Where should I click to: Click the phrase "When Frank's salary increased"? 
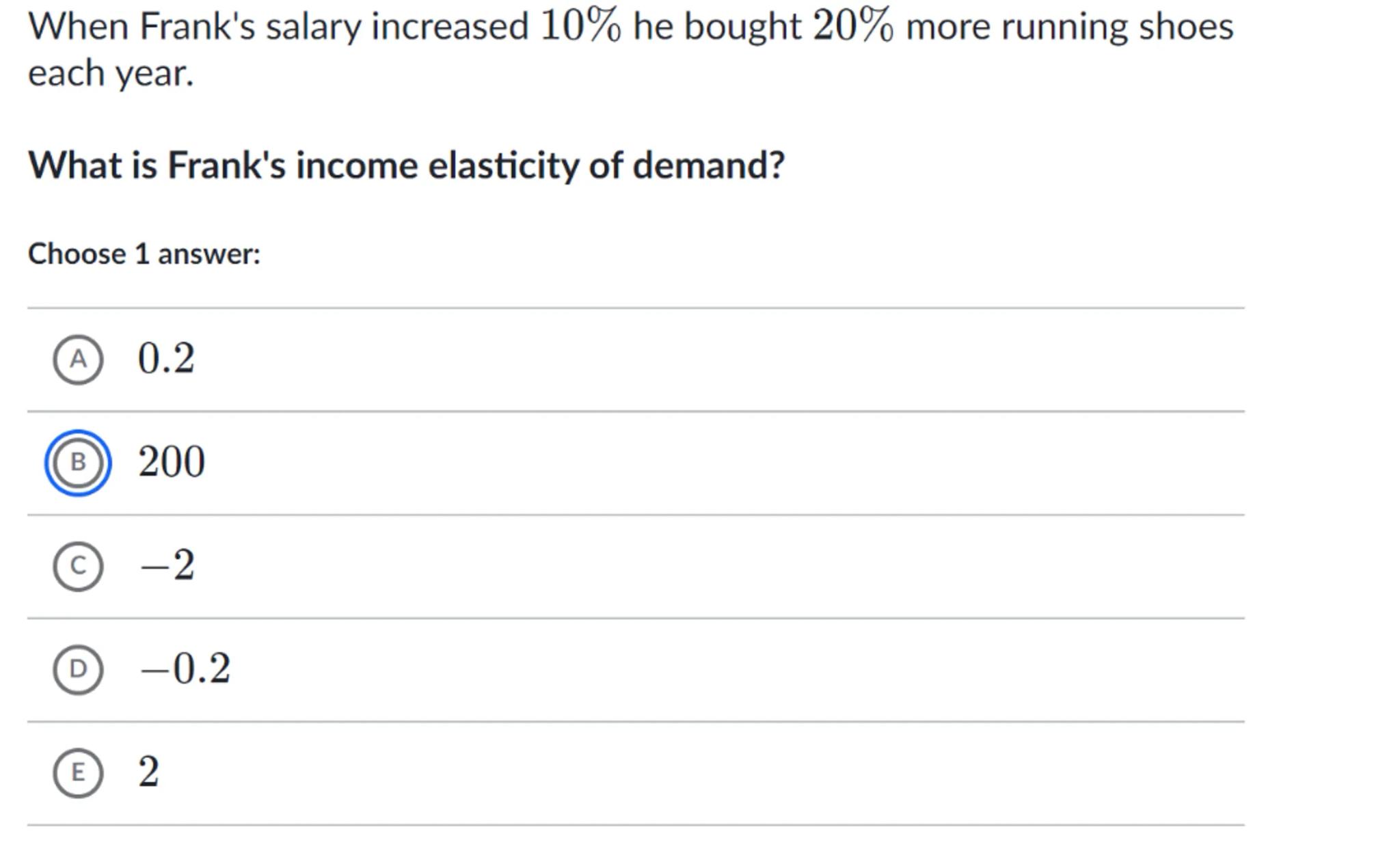click(278, 27)
